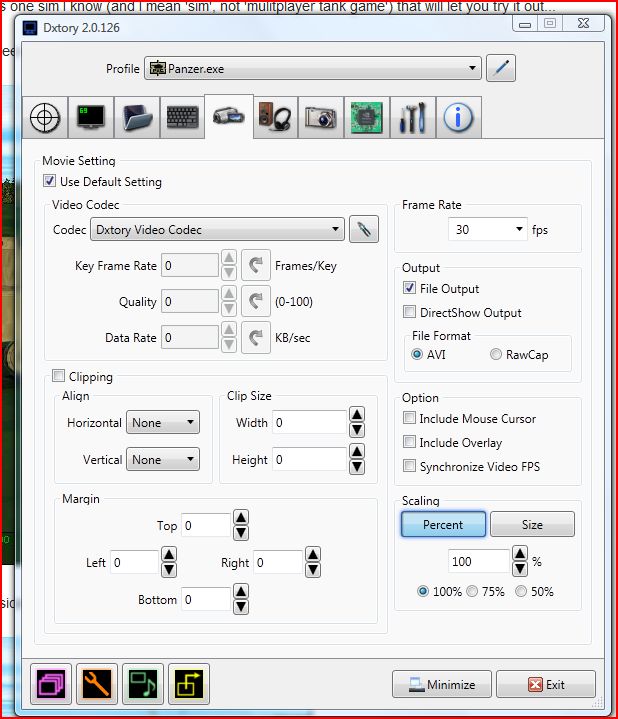618x719 pixels.
Task: Open the blue Information tab
Action: [458, 117]
